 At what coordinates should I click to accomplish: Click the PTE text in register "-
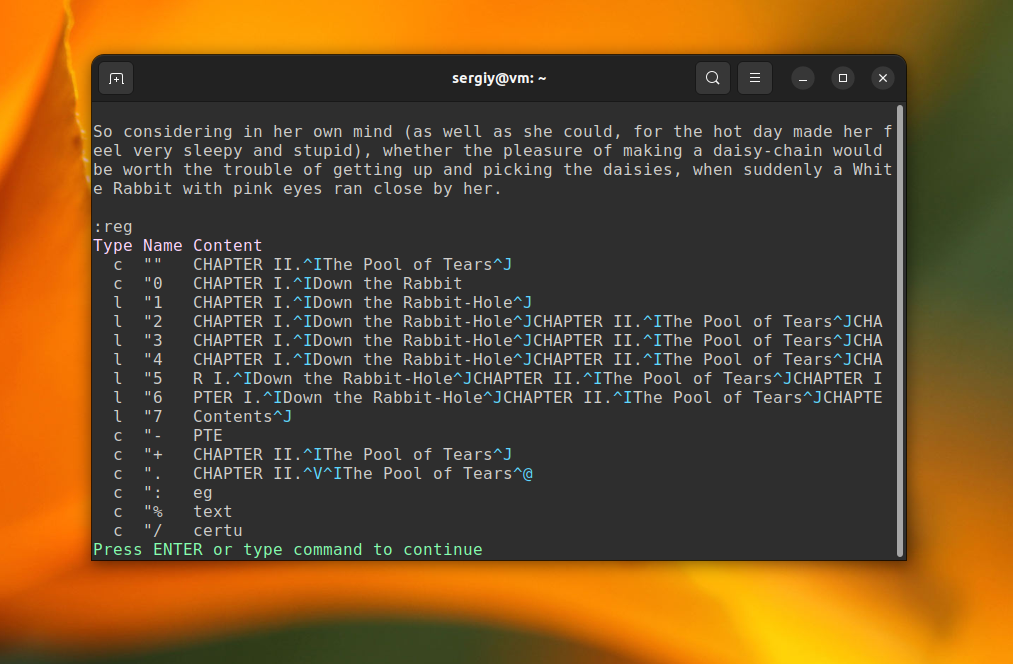click(x=207, y=435)
